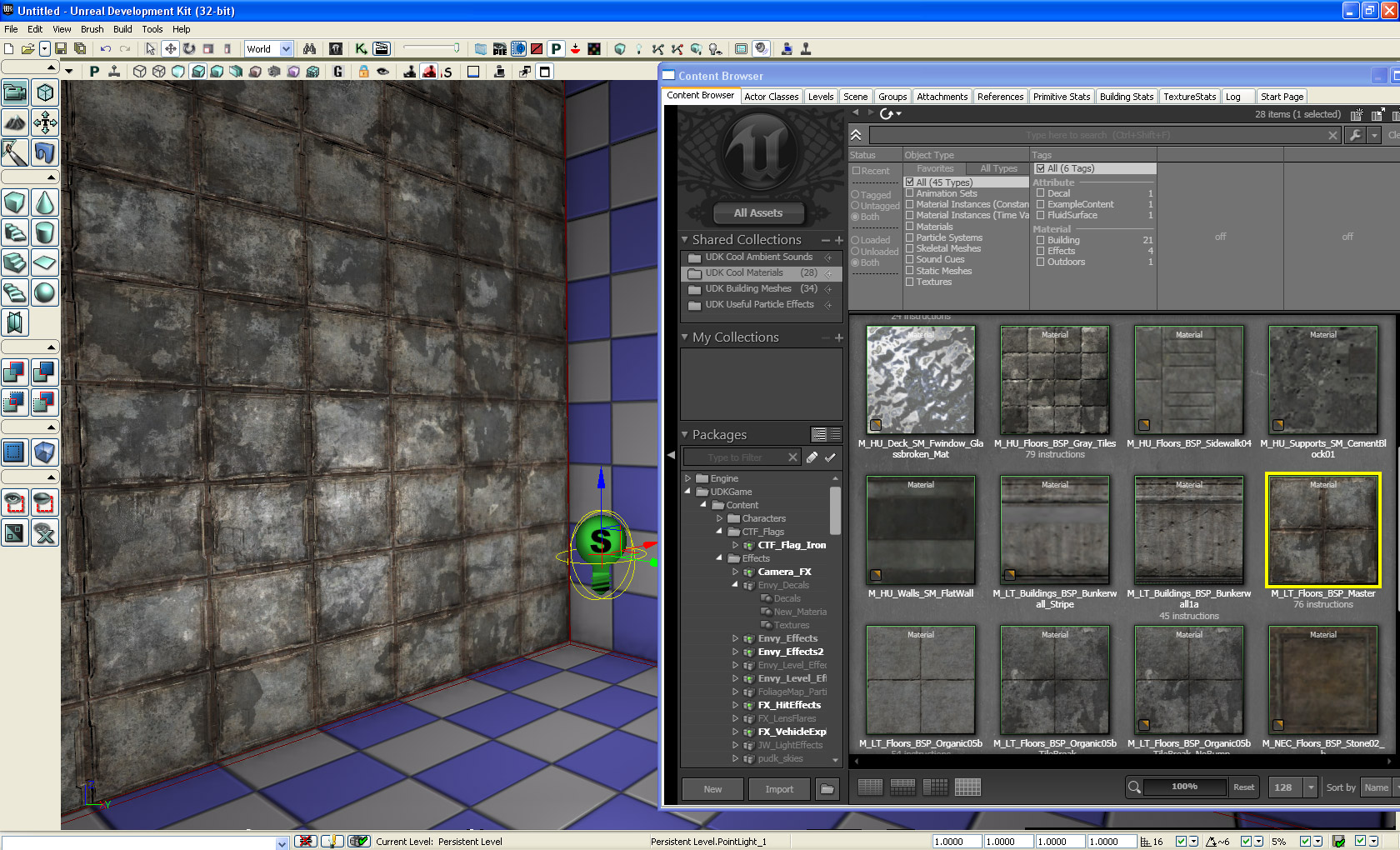This screenshot has height=850, width=1400.
Task: Choose the Cylinder brush builder
Action: 45,232
